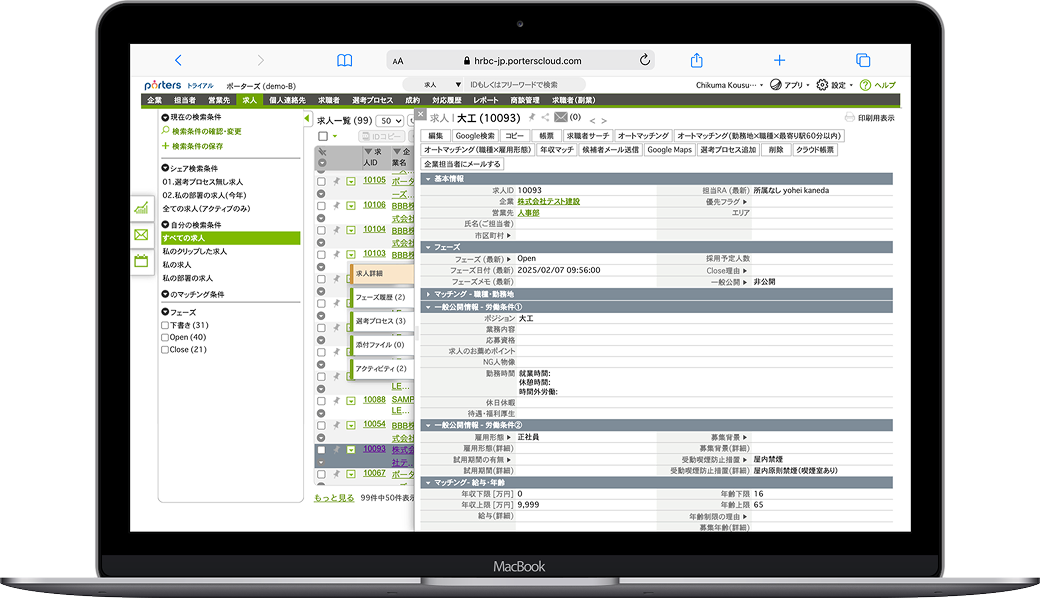The image size is (1040, 598).
Task: Open the 株式会社テスト建設 company link
Action: pos(549,202)
